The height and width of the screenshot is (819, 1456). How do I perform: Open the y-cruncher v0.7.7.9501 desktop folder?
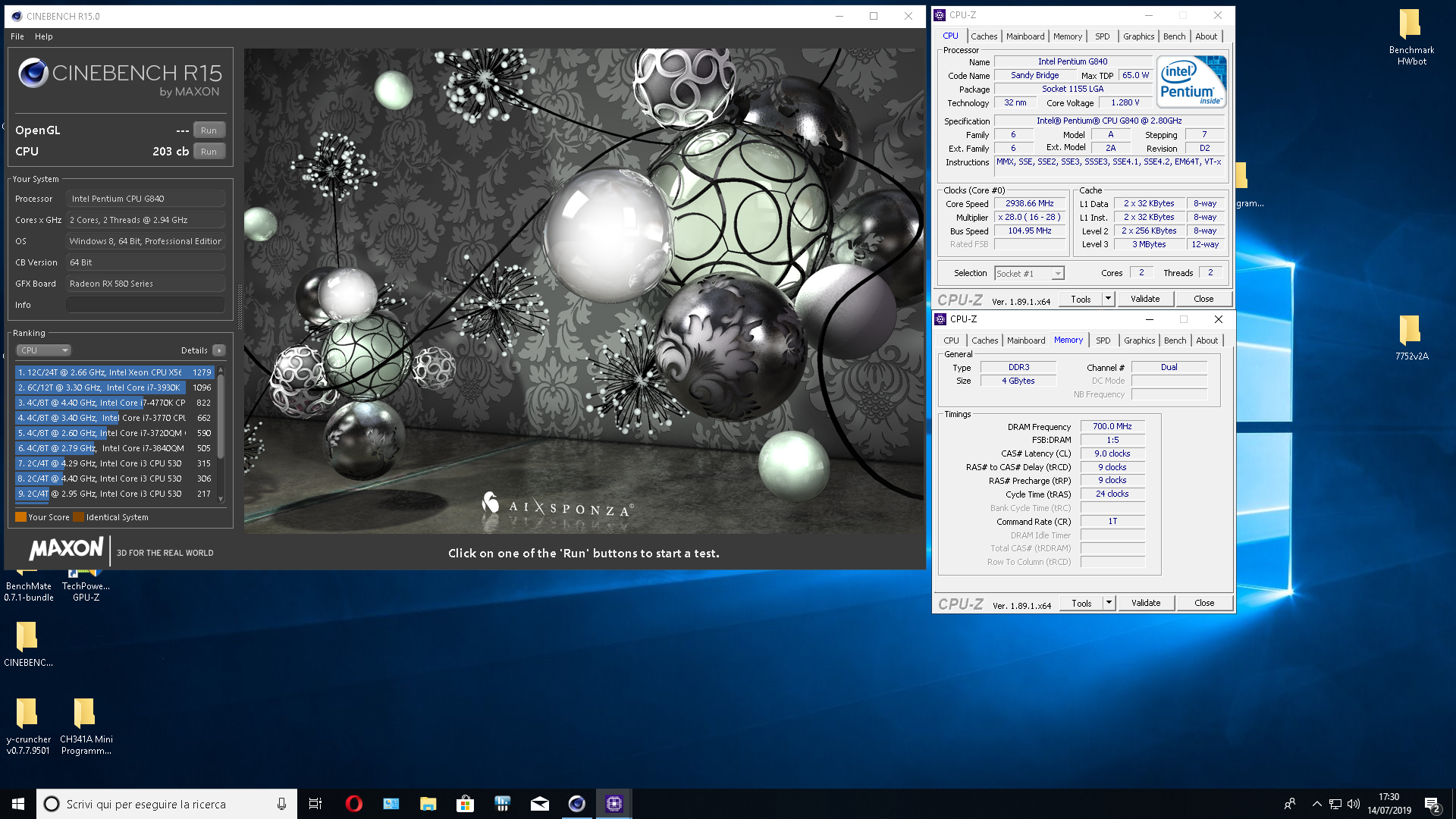click(28, 726)
